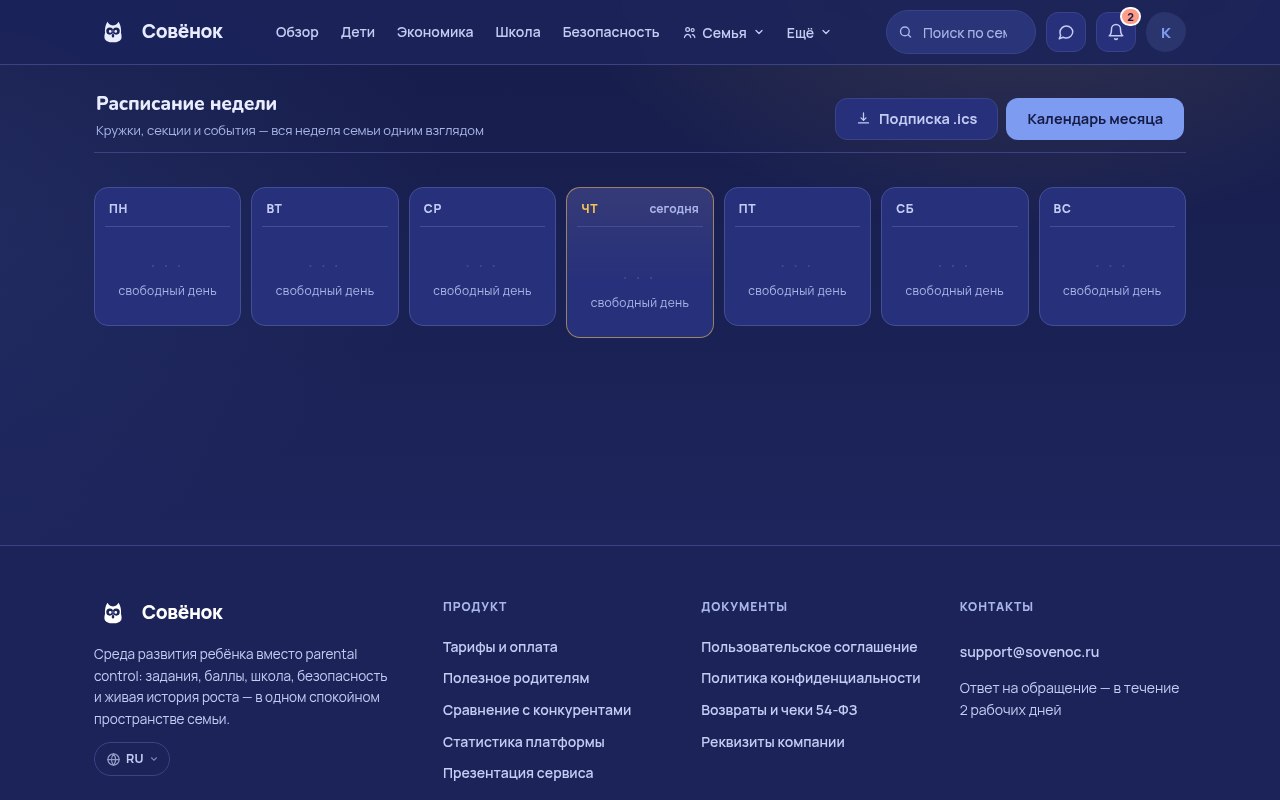Viewport: 1280px width, 800px height.
Task: Open Политика конфиденциальности link
Action: click(x=811, y=678)
